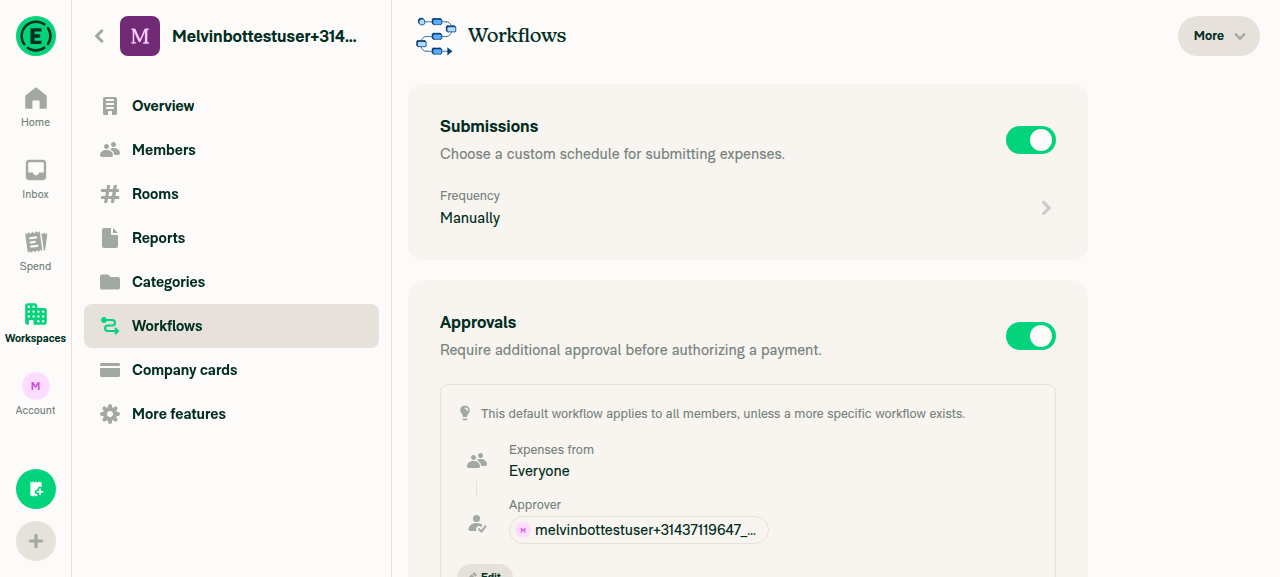Click 'Require additional approval' description text

click(x=631, y=350)
